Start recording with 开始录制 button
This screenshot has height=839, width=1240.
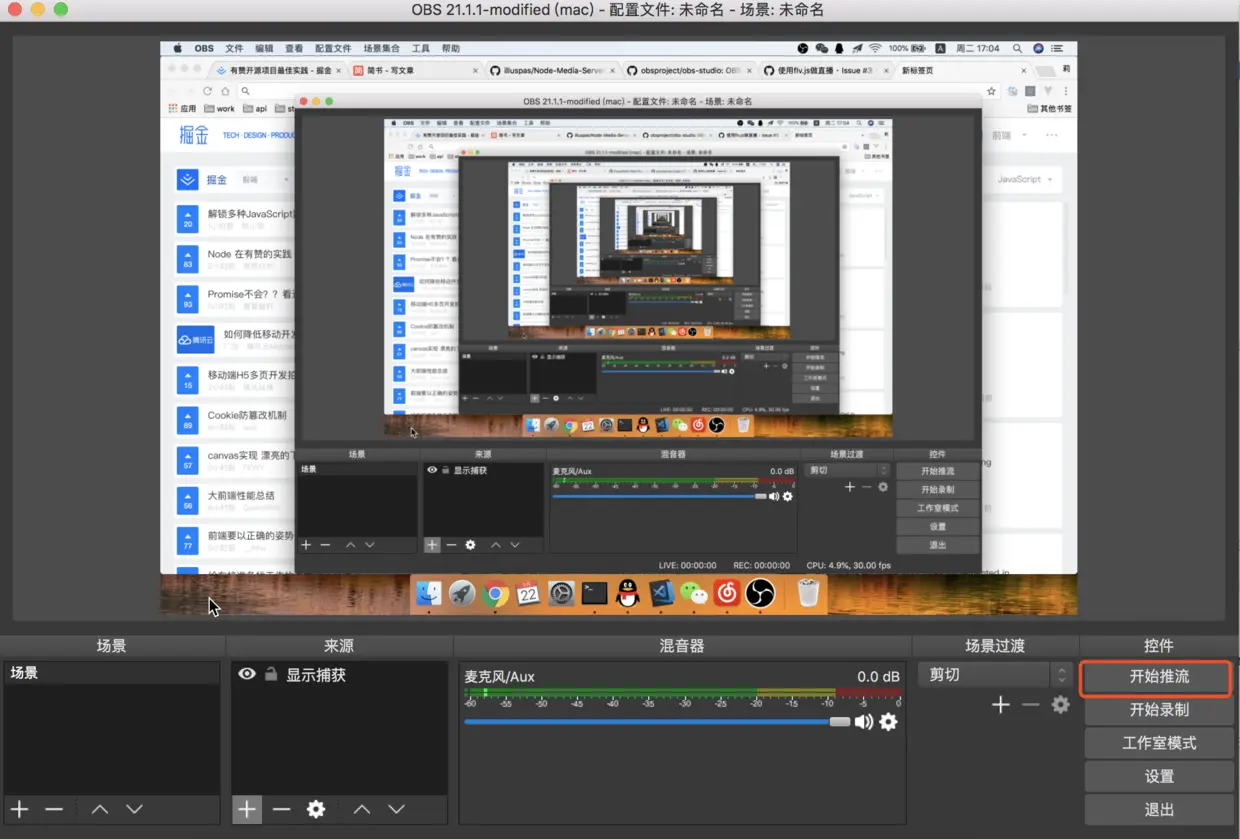tap(1159, 710)
